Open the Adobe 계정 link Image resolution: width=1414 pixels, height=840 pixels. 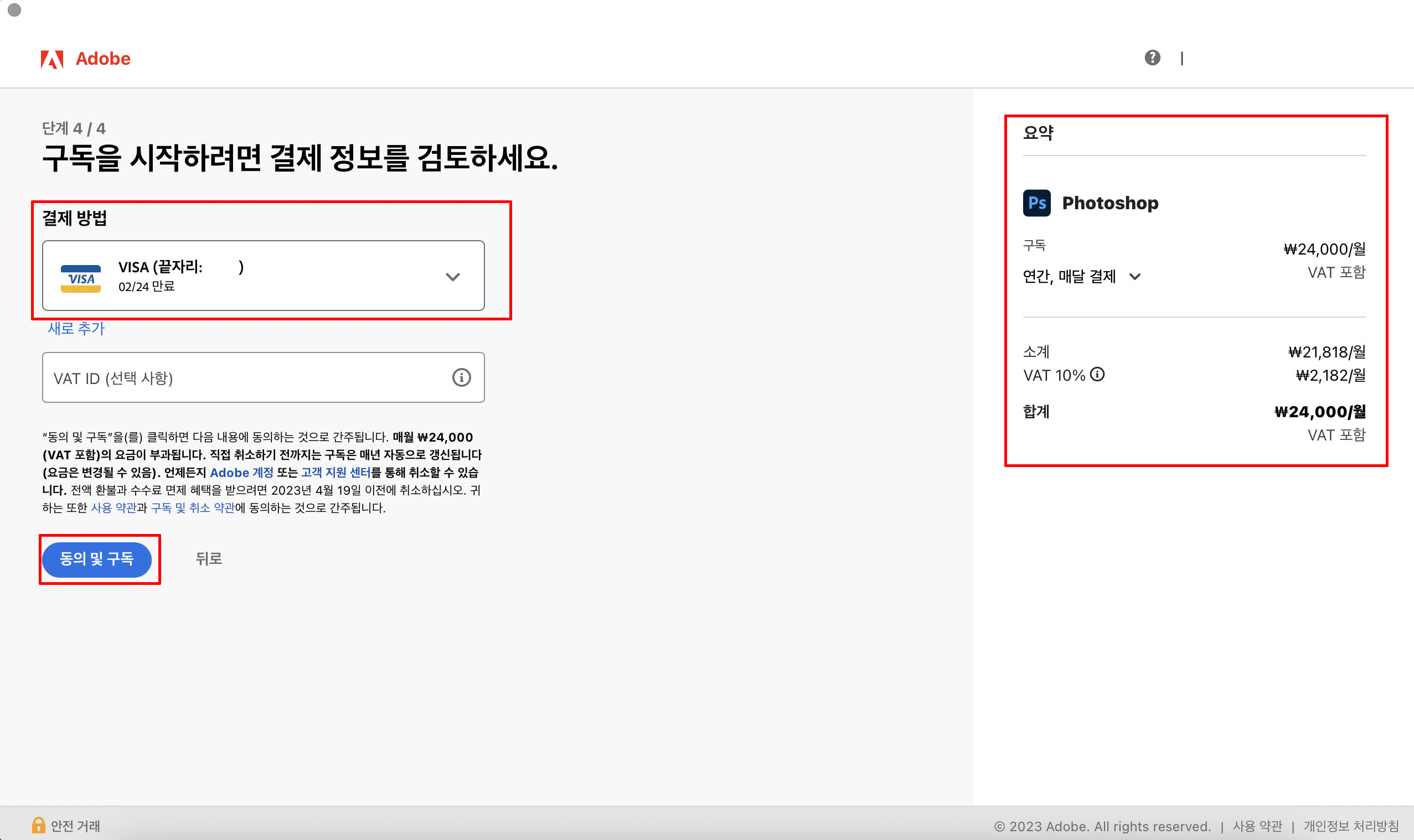[241, 473]
